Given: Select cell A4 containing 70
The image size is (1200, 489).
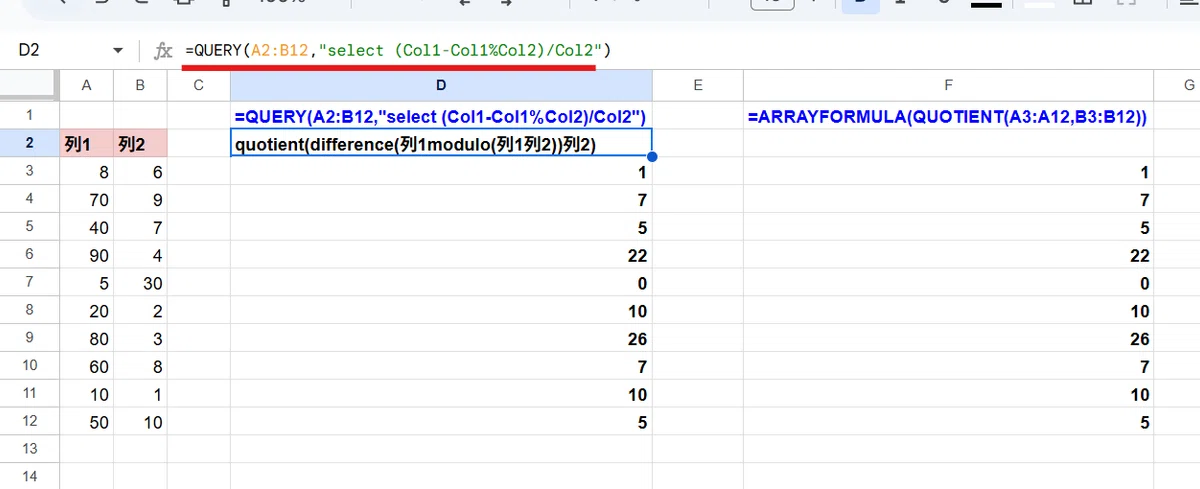Looking at the screenshot, I should pyautogui.click(x=86, y=200).
